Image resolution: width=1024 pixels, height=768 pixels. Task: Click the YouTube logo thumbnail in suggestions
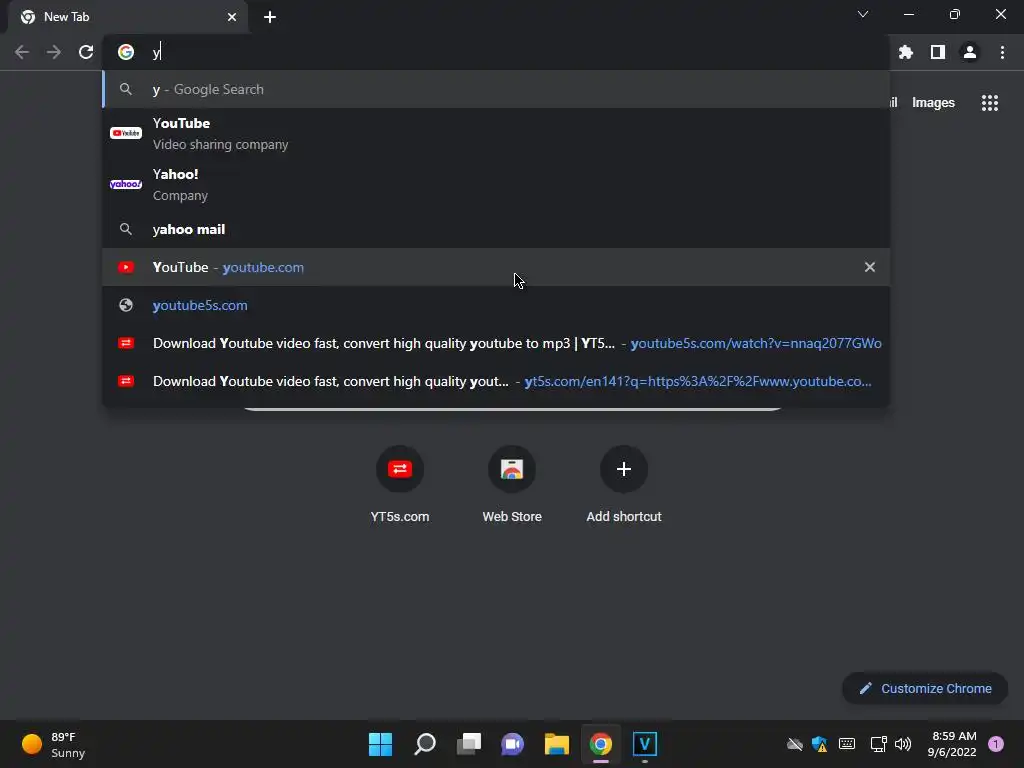pos(126,133)
